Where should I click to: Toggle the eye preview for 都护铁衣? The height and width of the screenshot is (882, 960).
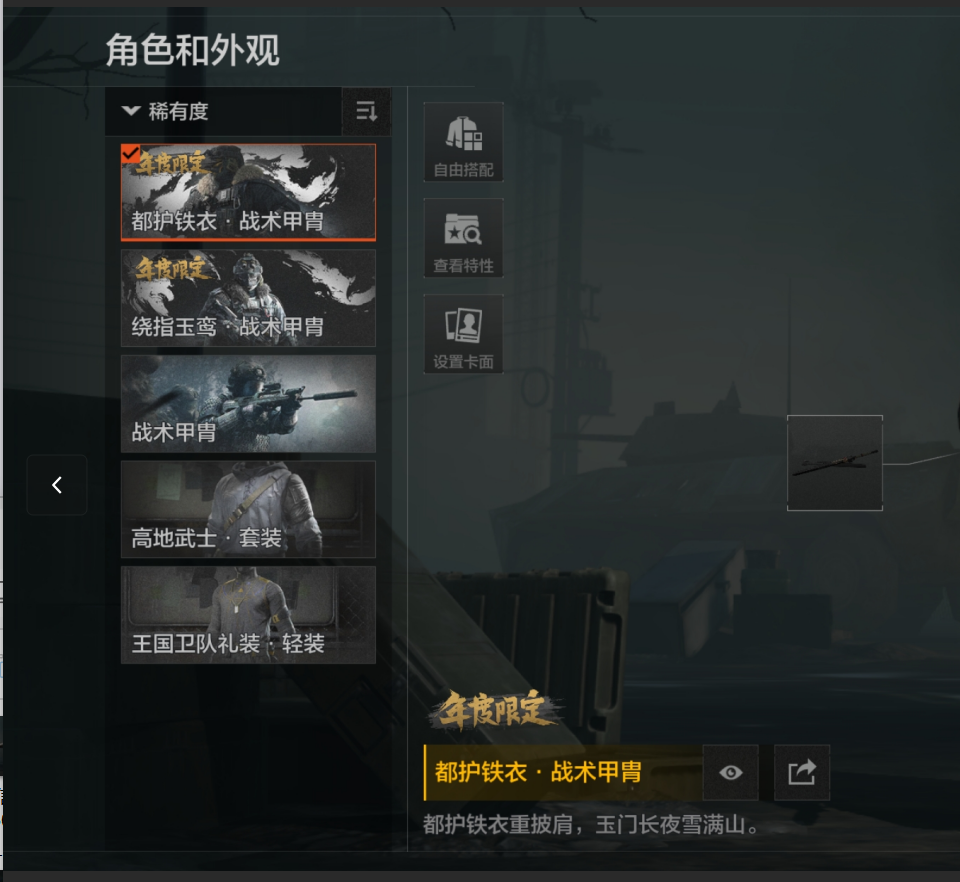730,772
